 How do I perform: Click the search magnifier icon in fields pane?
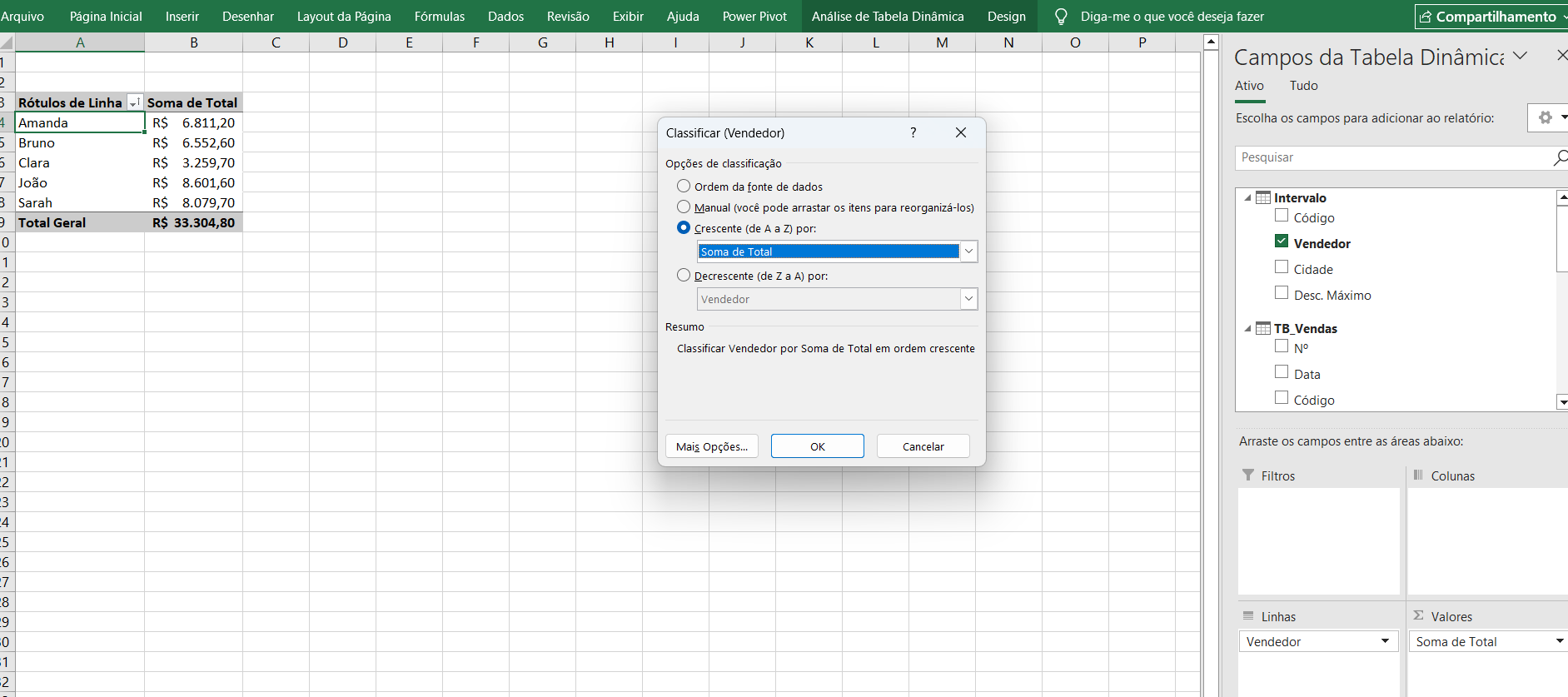[1561, 157]
